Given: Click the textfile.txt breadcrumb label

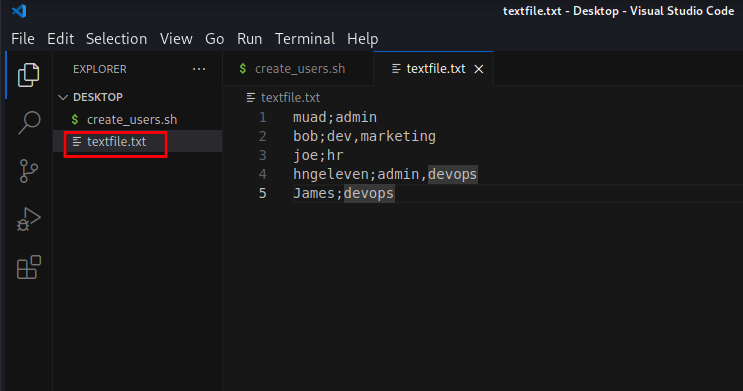Looking at the screenshot, I should coord(290,98).
